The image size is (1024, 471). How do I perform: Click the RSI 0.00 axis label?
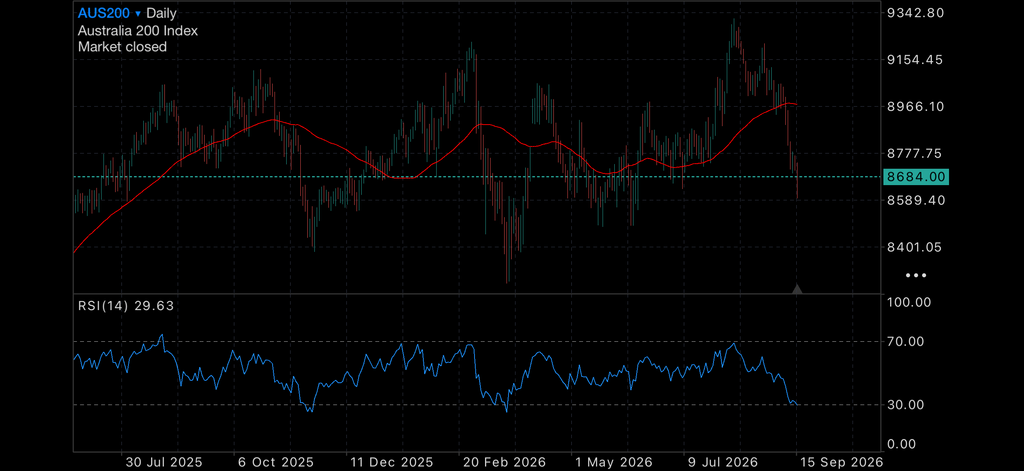point(903,444)
